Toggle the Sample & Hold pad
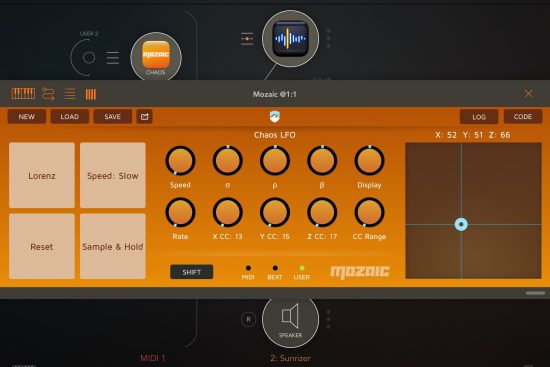This screenshot has width=550, height=367. (113, 246)
